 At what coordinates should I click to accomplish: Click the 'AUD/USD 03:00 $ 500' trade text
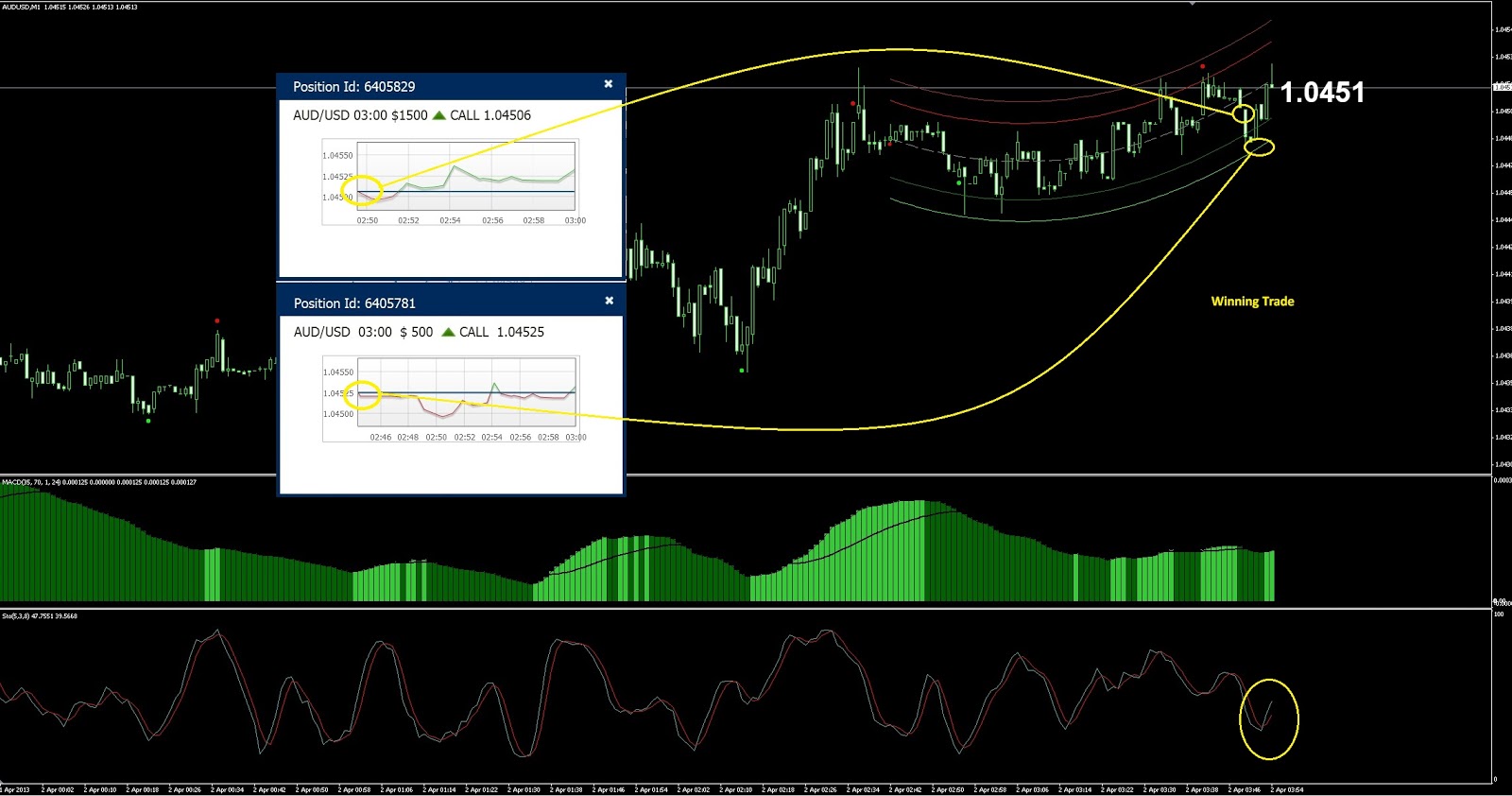363,332
